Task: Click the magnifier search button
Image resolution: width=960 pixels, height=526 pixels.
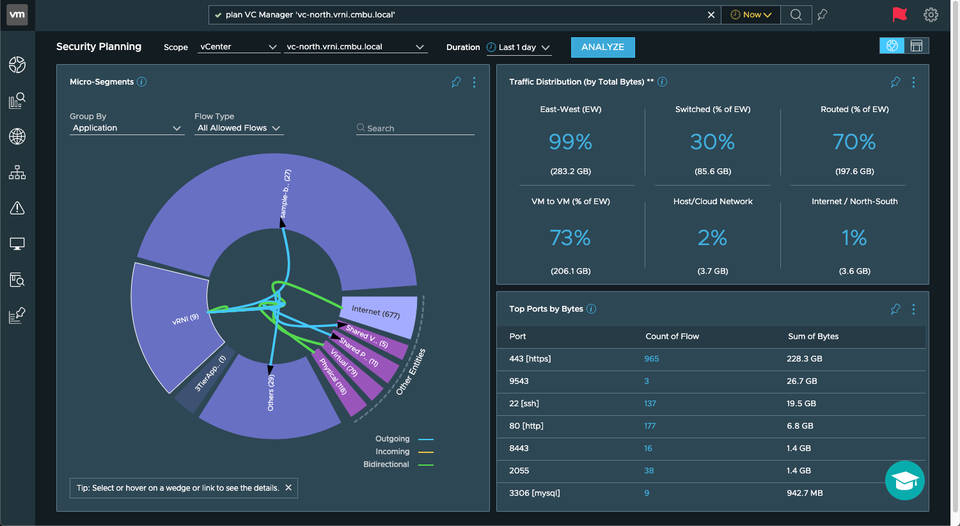Action: click(796, 15)
